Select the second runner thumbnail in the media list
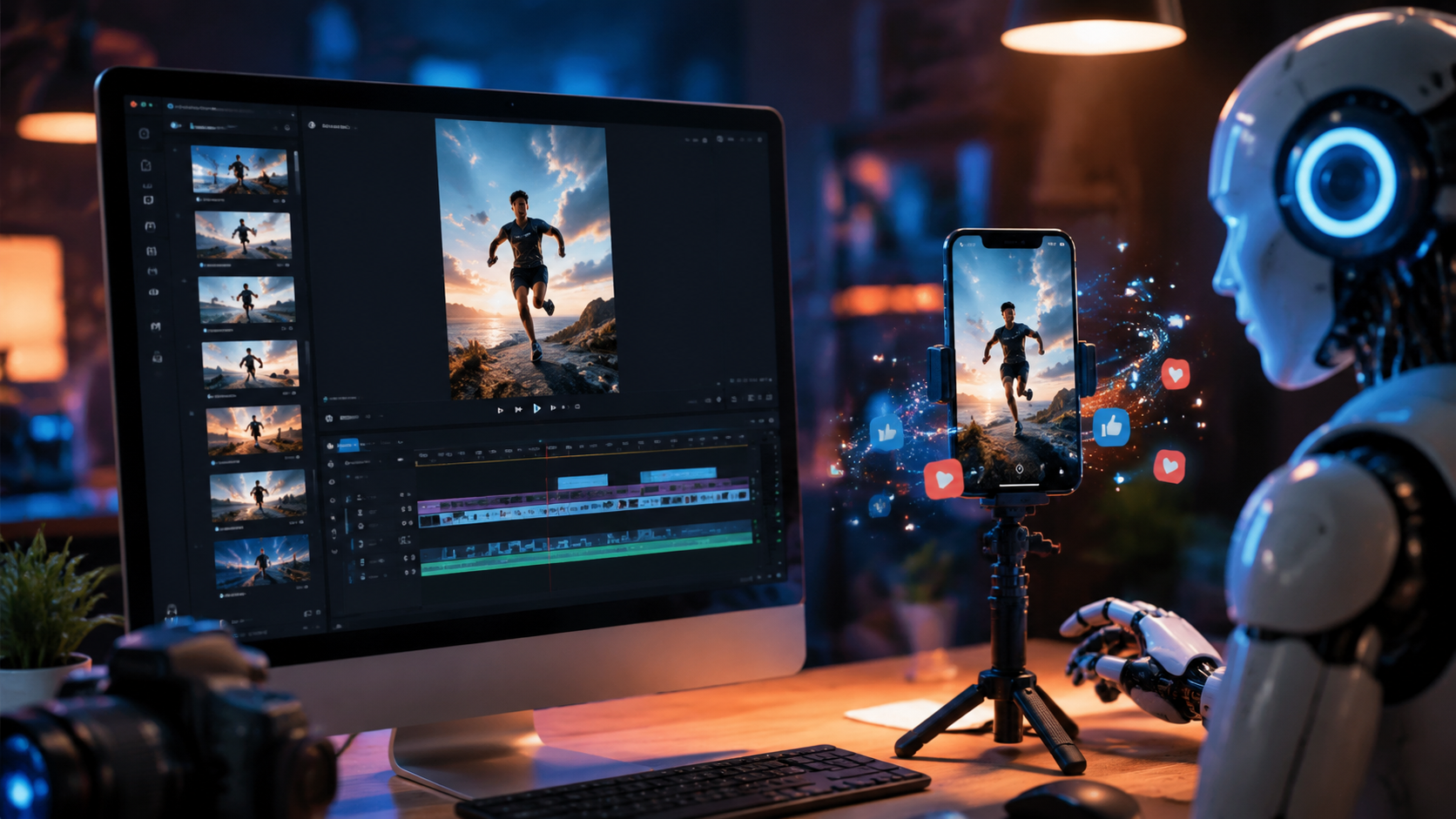The width and height of the screenshot is (1456, 819). [x=243, y=236]
